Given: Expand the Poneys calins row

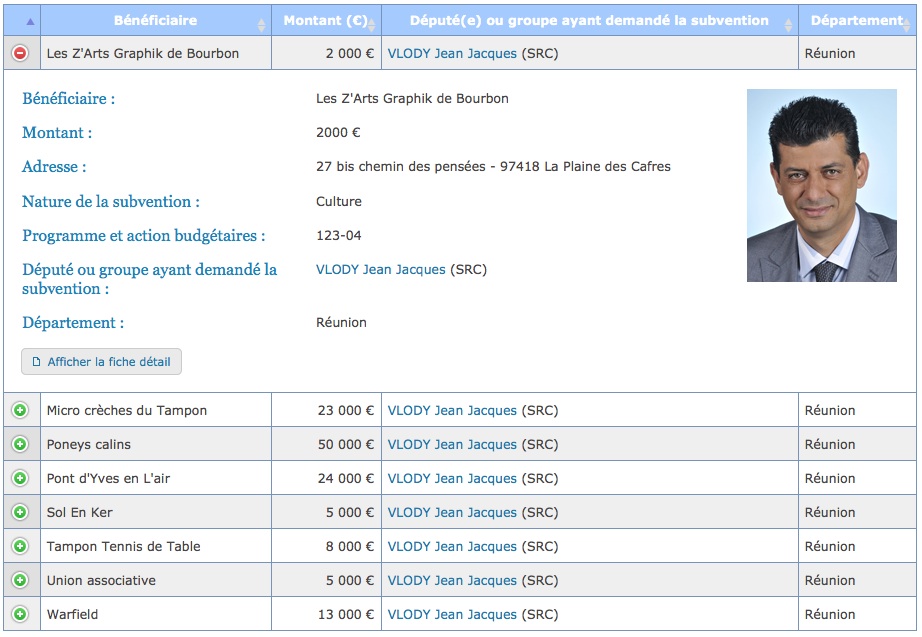Looking at the screenshot, I should [x=20, y=444].
